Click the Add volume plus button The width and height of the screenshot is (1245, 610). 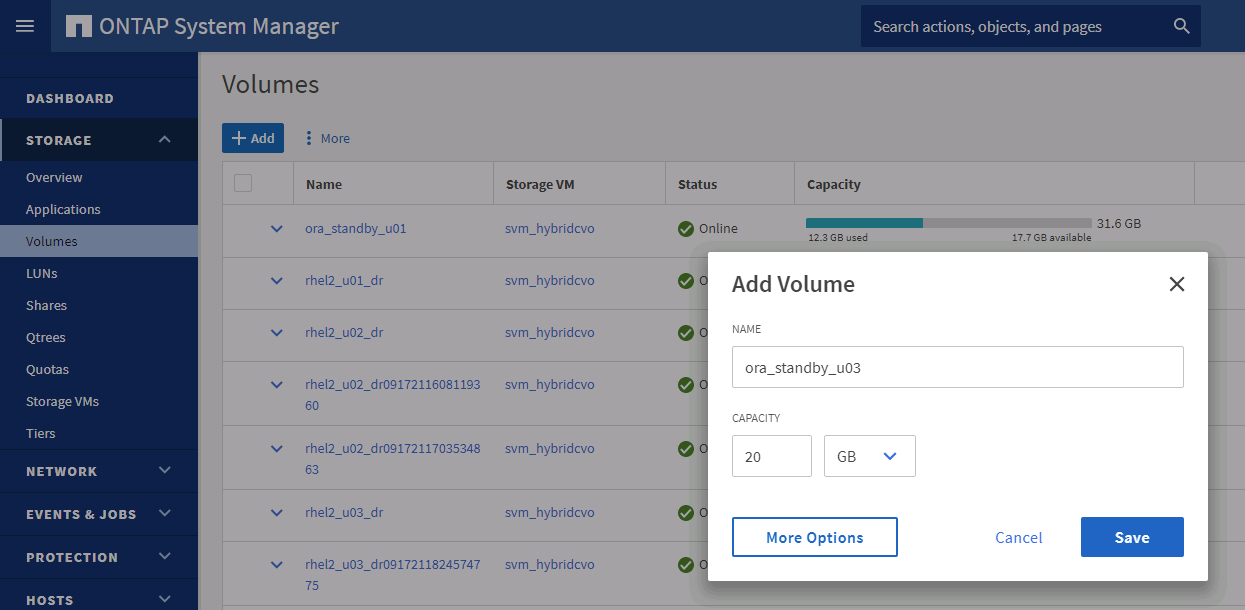(x=253, y=138)
